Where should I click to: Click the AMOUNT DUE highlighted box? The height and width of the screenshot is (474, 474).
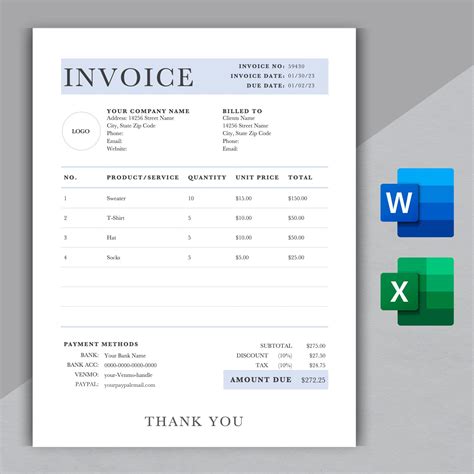click(276, 380)
